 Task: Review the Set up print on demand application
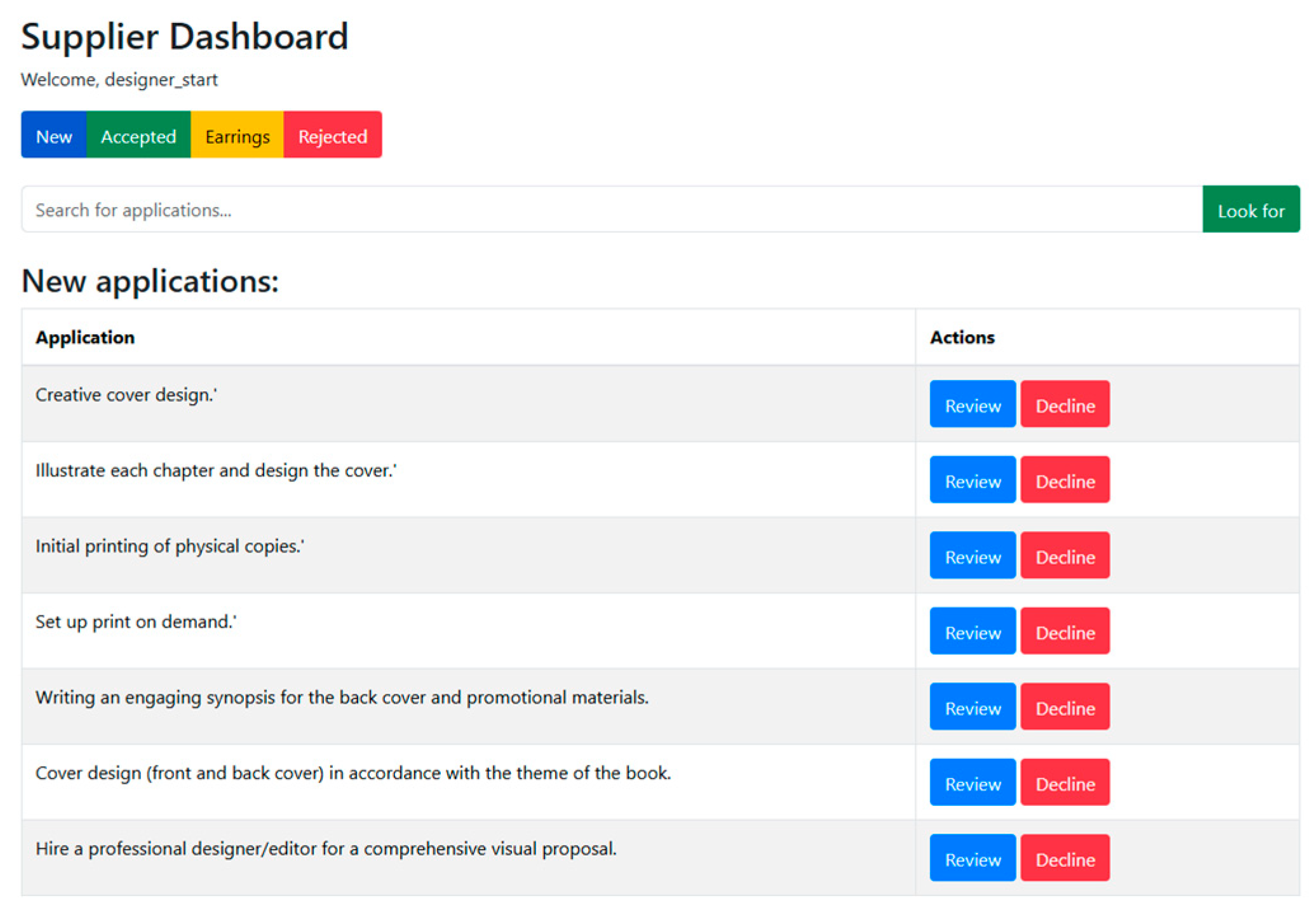(972, 631)
